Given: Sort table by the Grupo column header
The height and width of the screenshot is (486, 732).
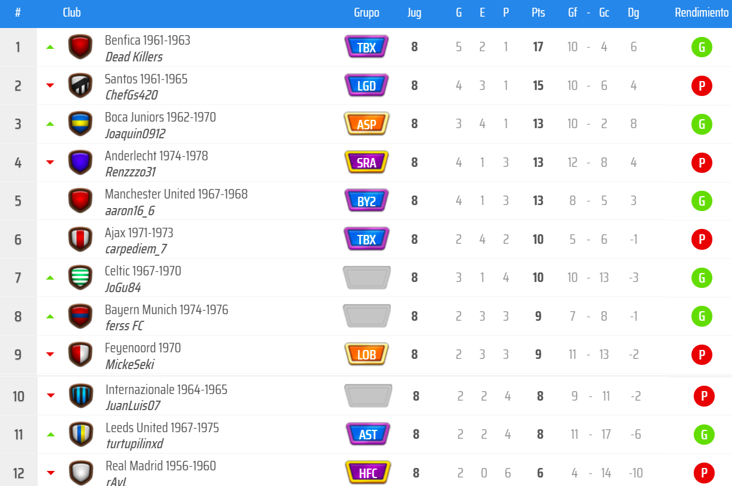Looking at the screenshot, I should 366,13.
